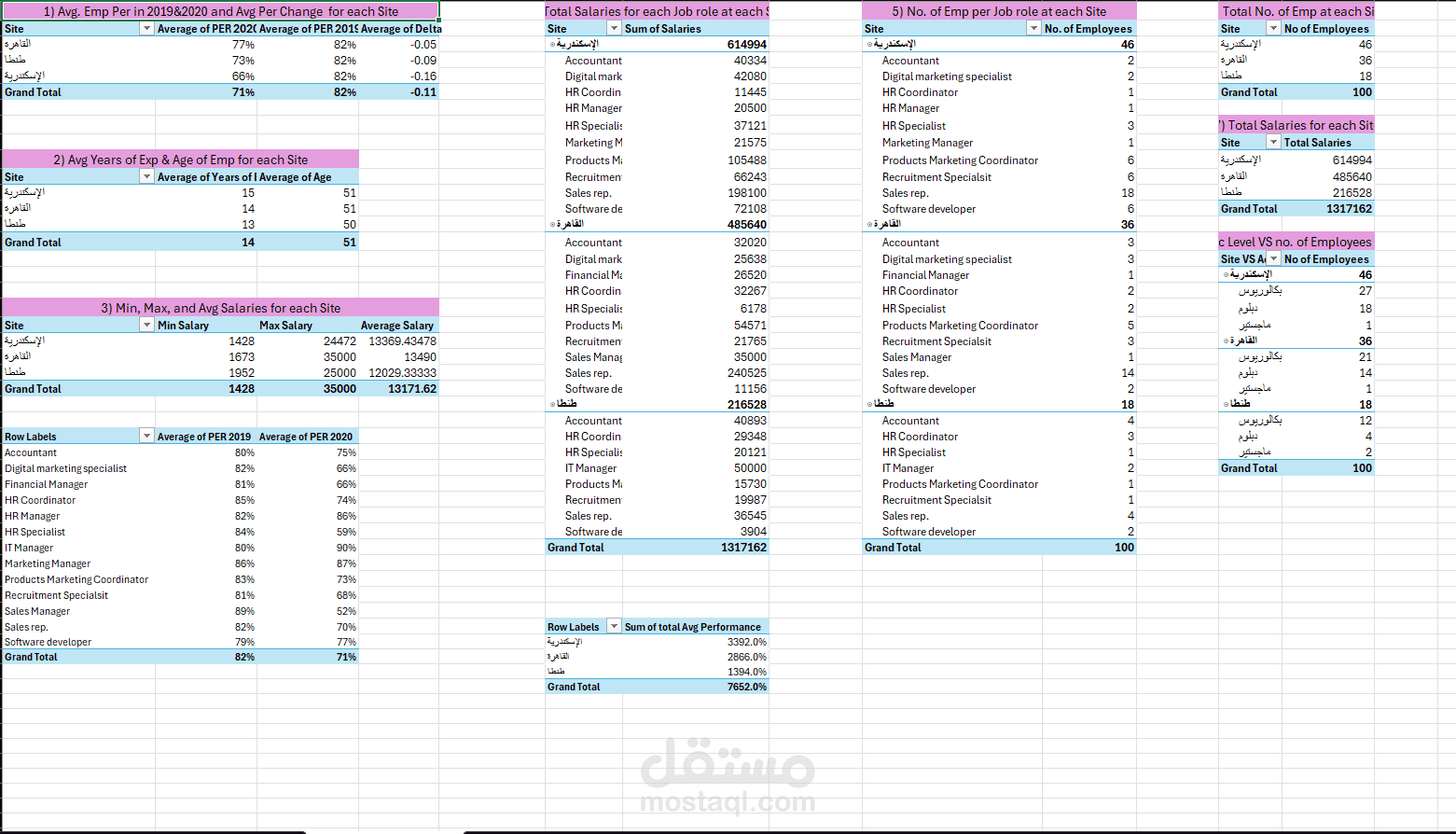
Task: Select the Average of Age header cell
Action: pyautogui.click(x=308, y=177)
